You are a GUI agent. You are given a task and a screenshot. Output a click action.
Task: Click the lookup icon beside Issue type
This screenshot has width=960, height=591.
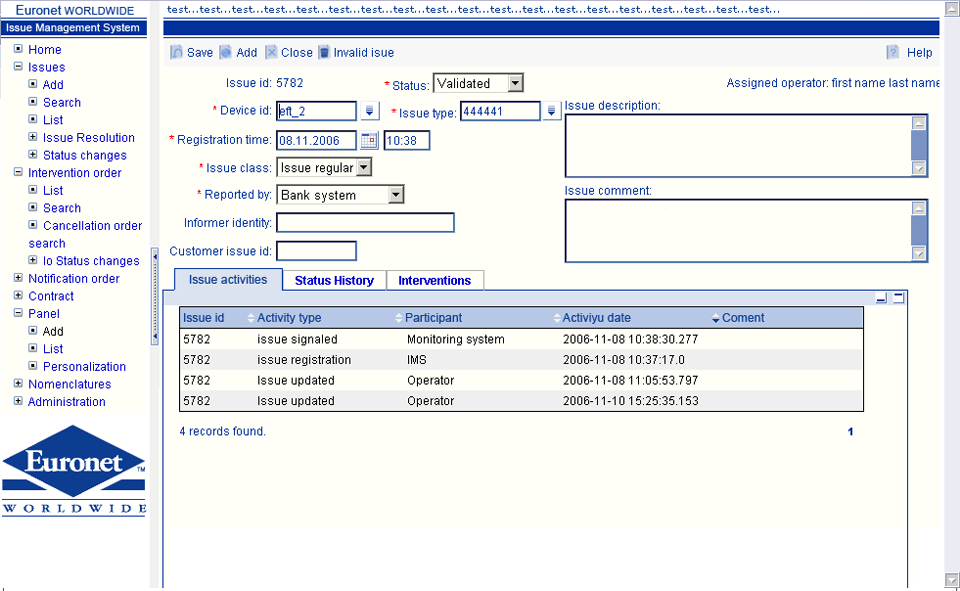click(552, 111)
